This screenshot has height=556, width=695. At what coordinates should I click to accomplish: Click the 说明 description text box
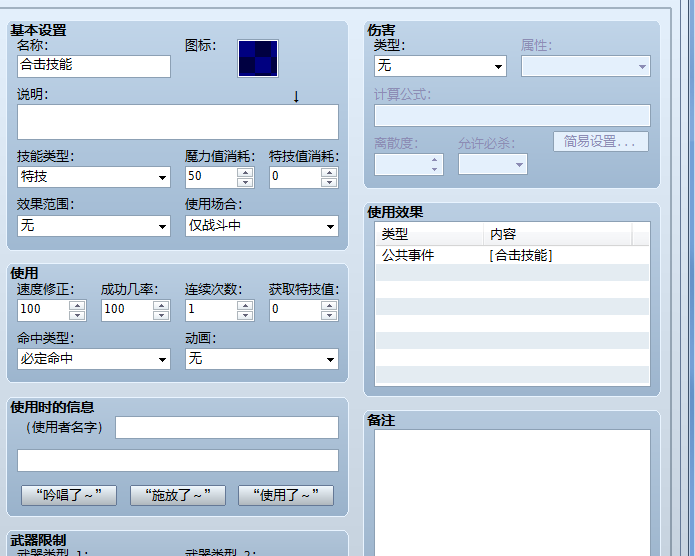pyautogui.click(x=178, y=122)
